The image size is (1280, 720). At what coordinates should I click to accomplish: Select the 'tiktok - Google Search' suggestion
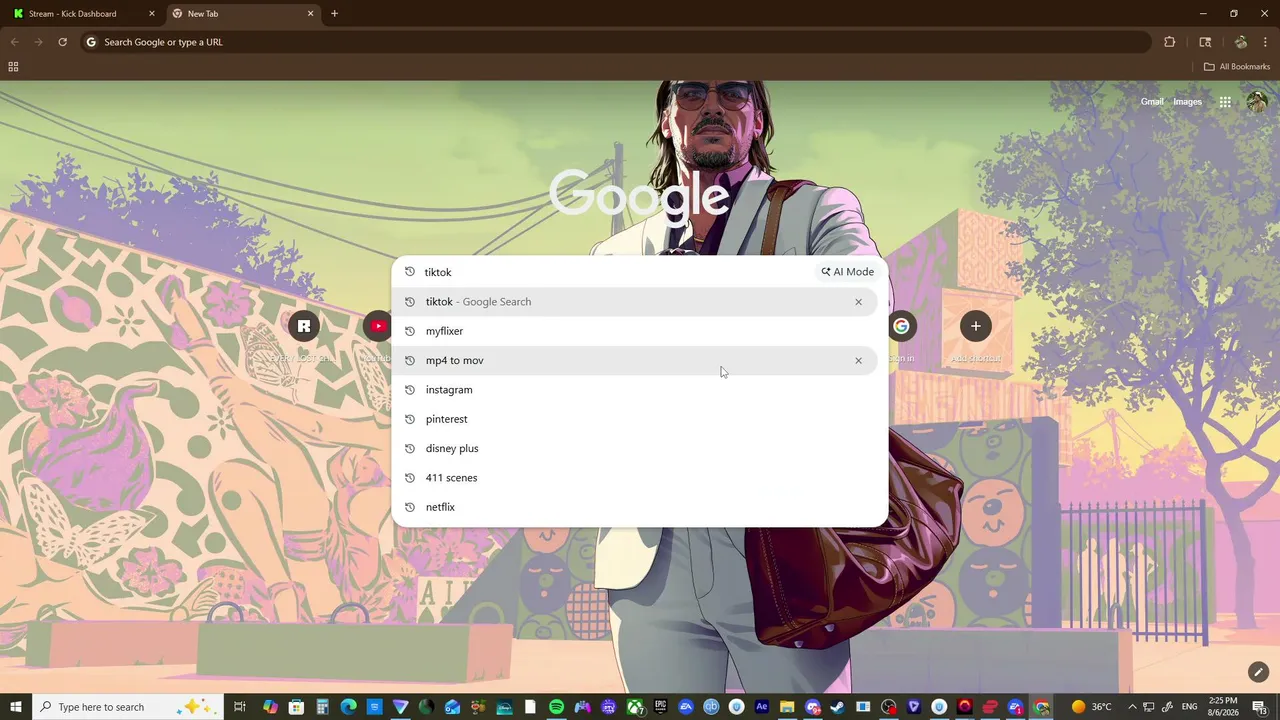tap(634, 302)
